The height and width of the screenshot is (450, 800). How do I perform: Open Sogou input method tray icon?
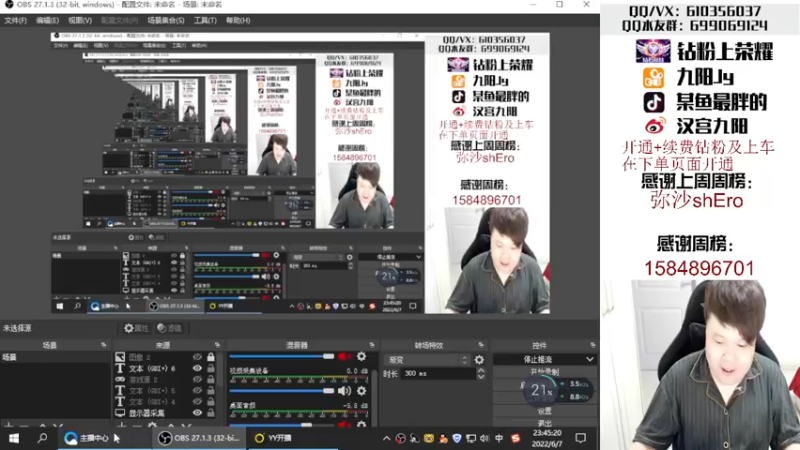pyautogui.click(x=515, y=438)
